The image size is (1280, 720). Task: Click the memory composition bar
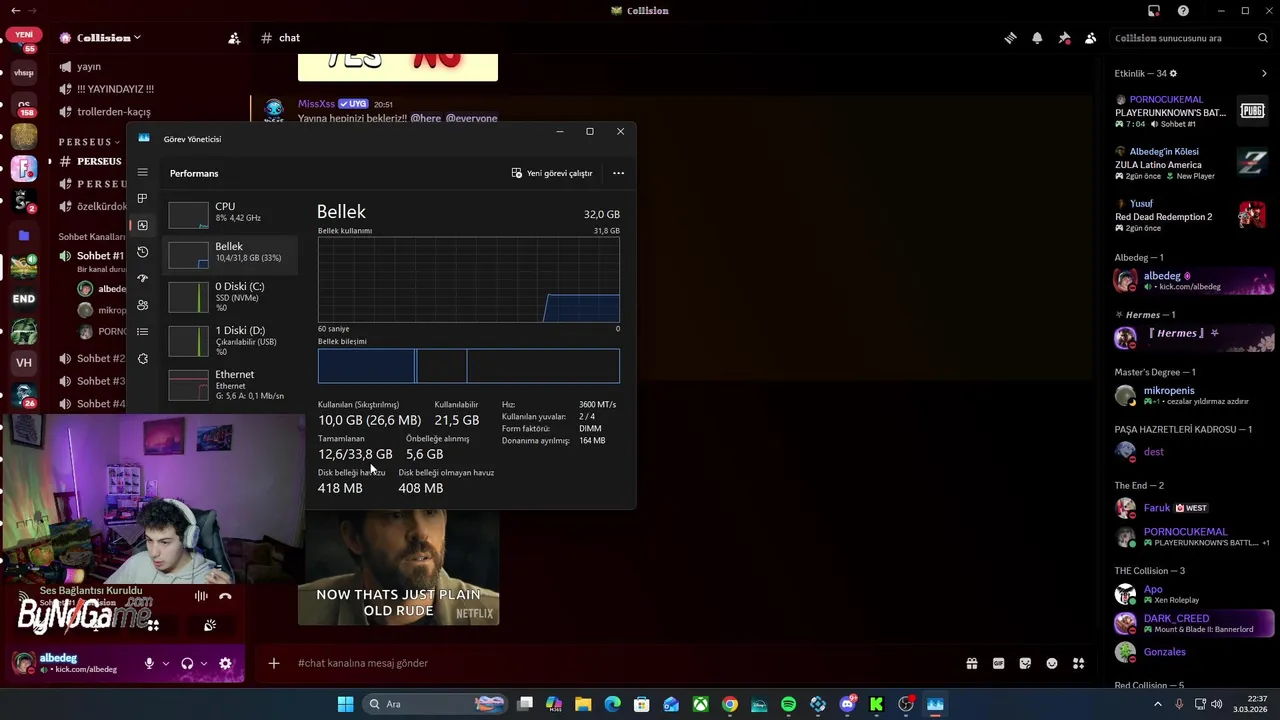click(469, 366)
